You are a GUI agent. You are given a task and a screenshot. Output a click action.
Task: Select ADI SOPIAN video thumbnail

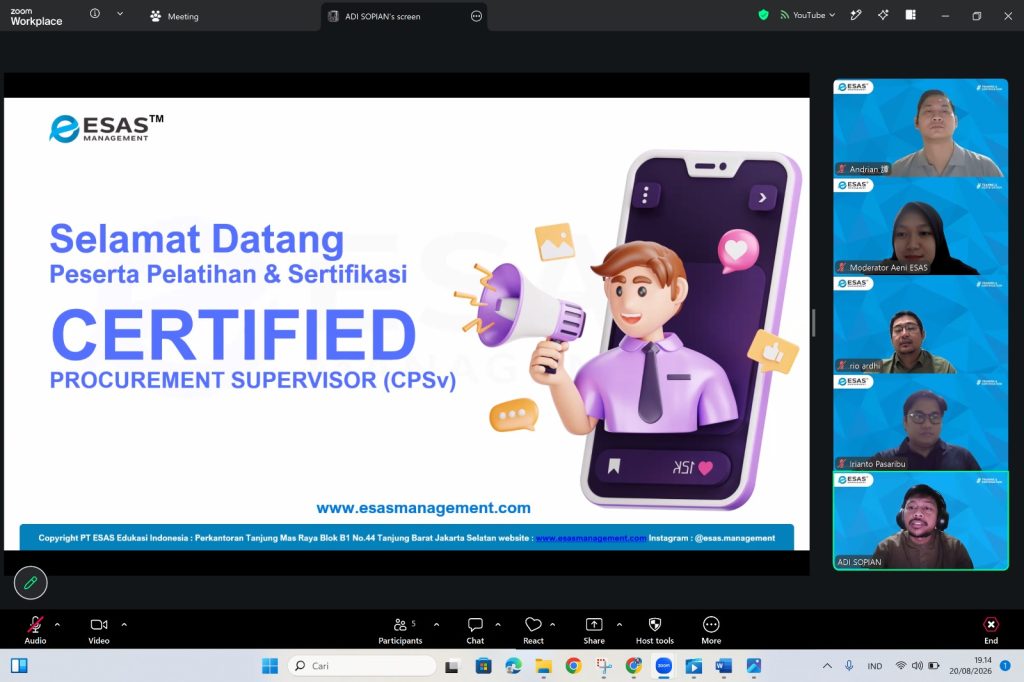pyautogui.click(x=920, y=521)
